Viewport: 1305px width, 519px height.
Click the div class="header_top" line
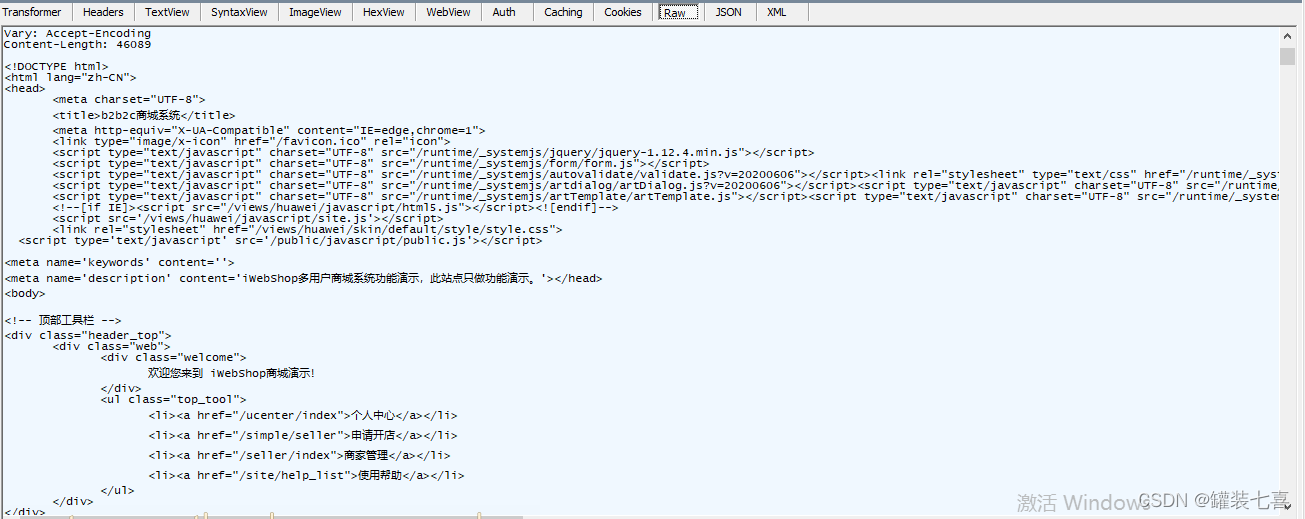[87, 335]
